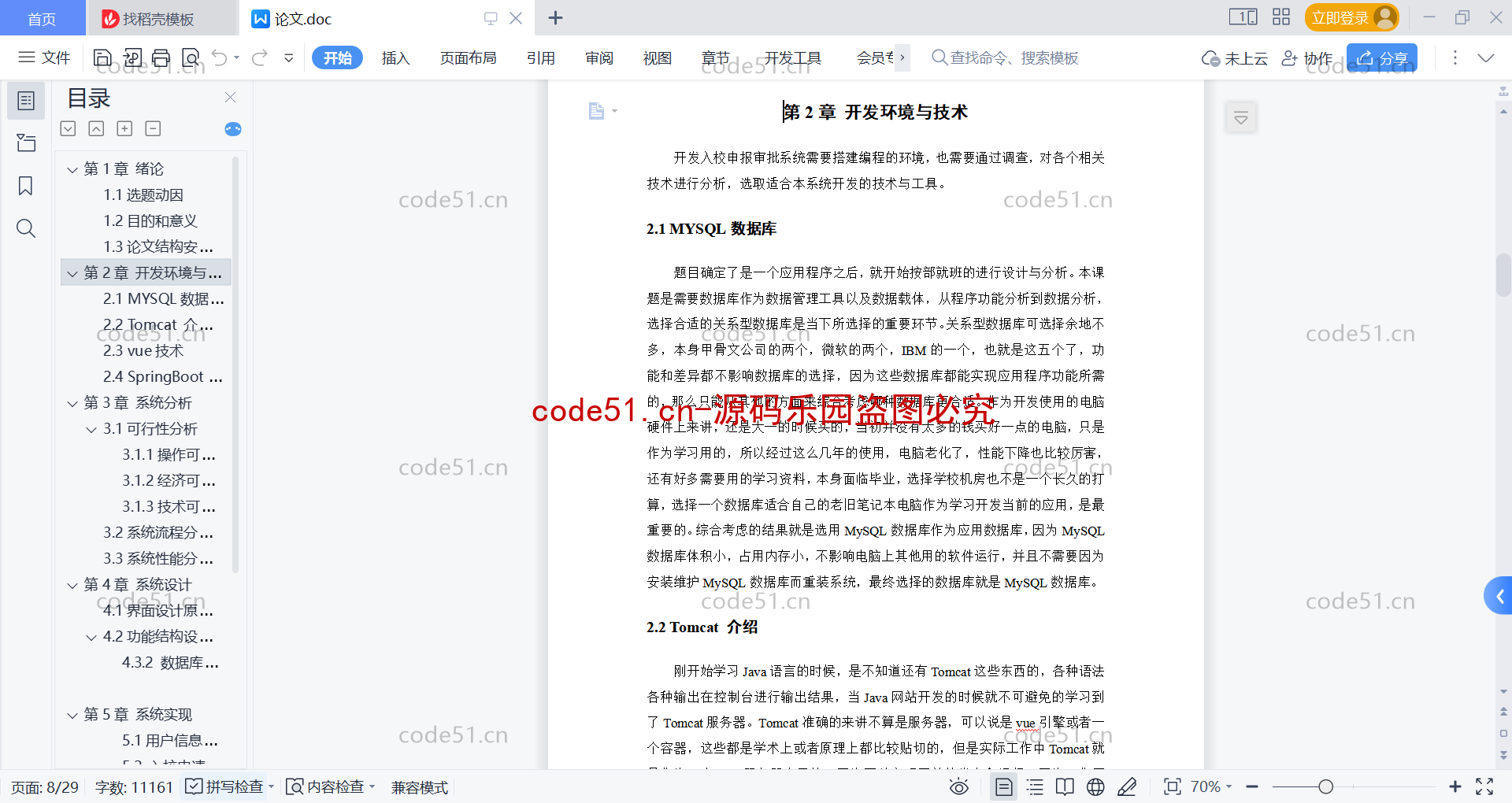Switch to web layout view icon
This screenshot has height=803, width=1512.
pos(1095,786)
